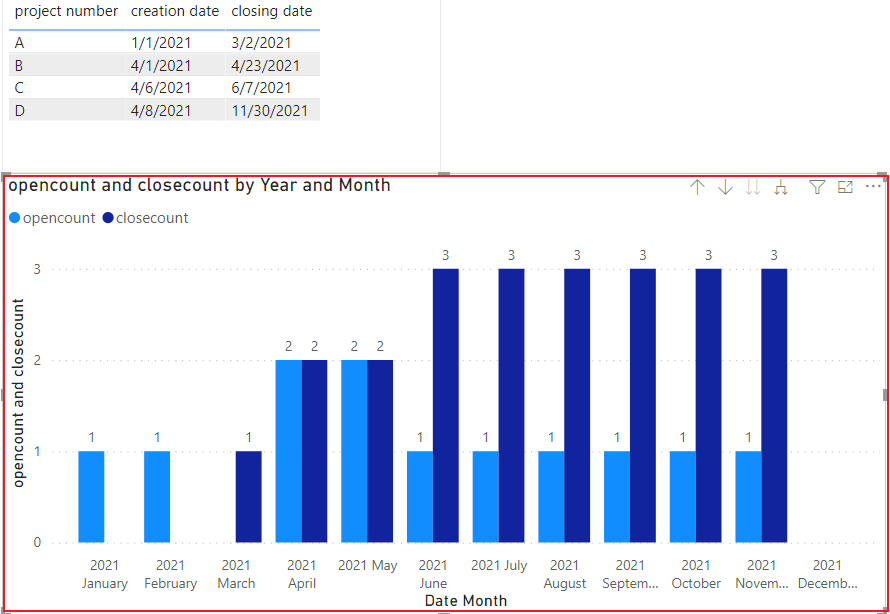
Task: Select the June 2021 closecount bar
Action: point(446,406)
